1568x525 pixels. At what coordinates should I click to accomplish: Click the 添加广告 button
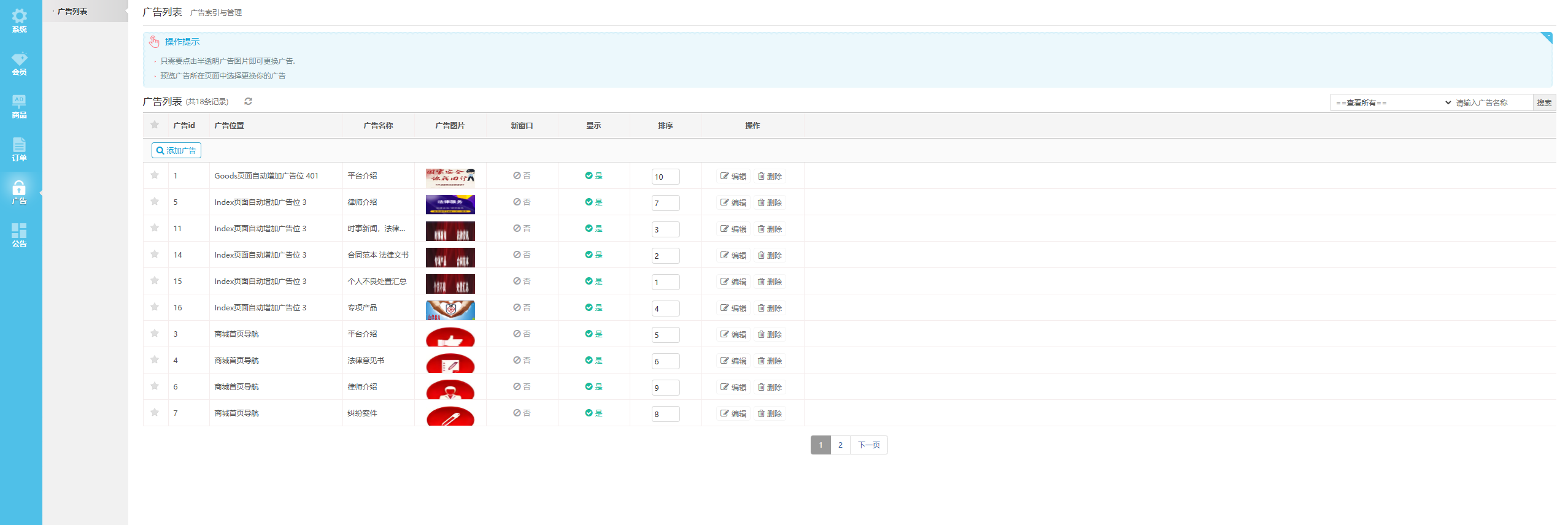coord(176,151)
